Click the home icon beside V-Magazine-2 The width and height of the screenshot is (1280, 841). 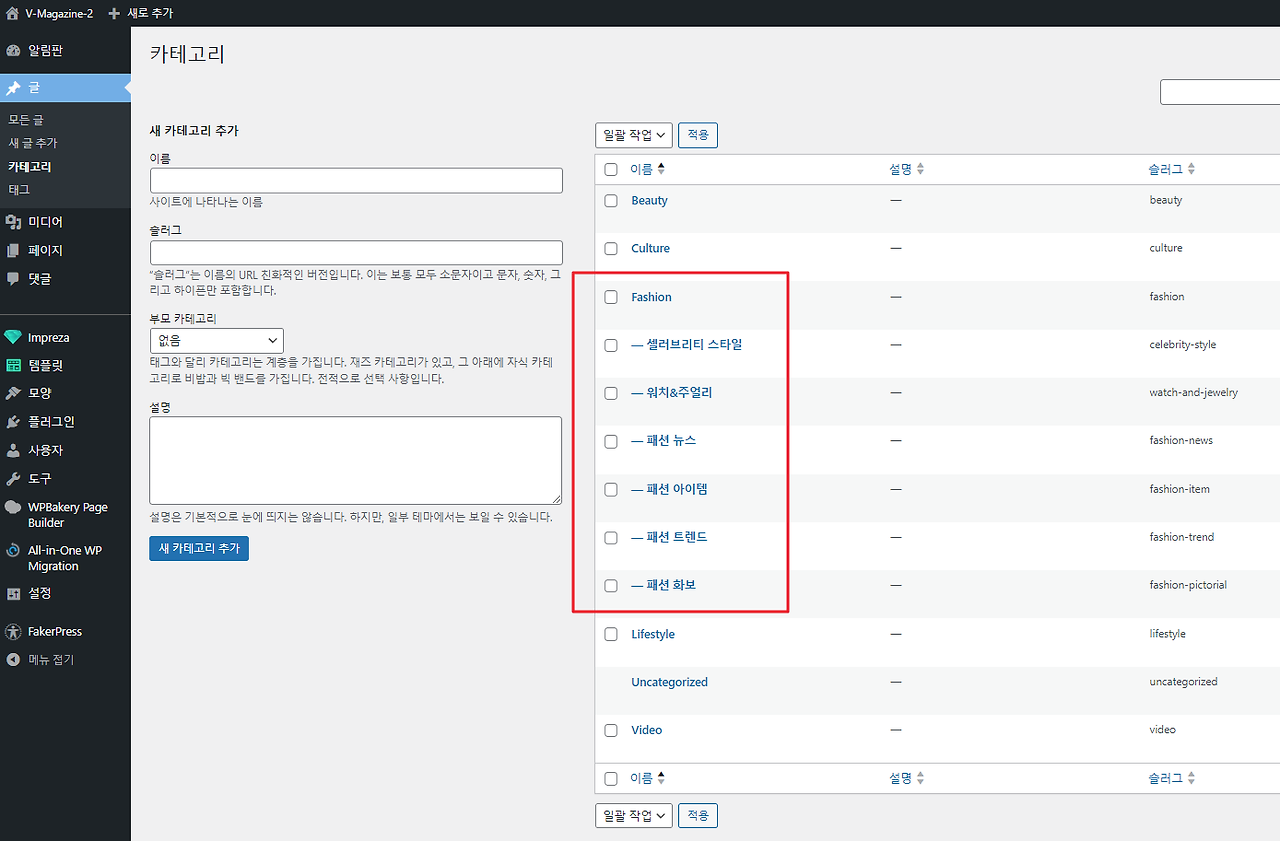click(12, 13)
